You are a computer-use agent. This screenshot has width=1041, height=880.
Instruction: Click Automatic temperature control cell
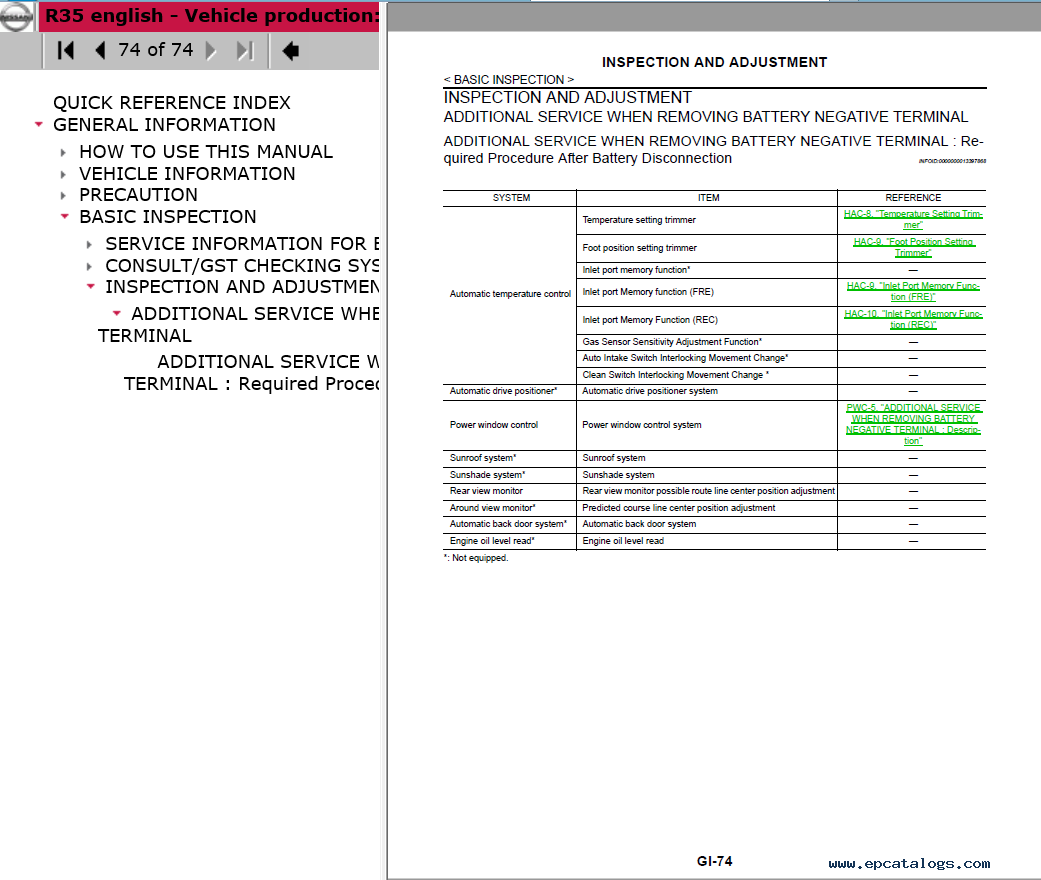(x=510, y=294)
